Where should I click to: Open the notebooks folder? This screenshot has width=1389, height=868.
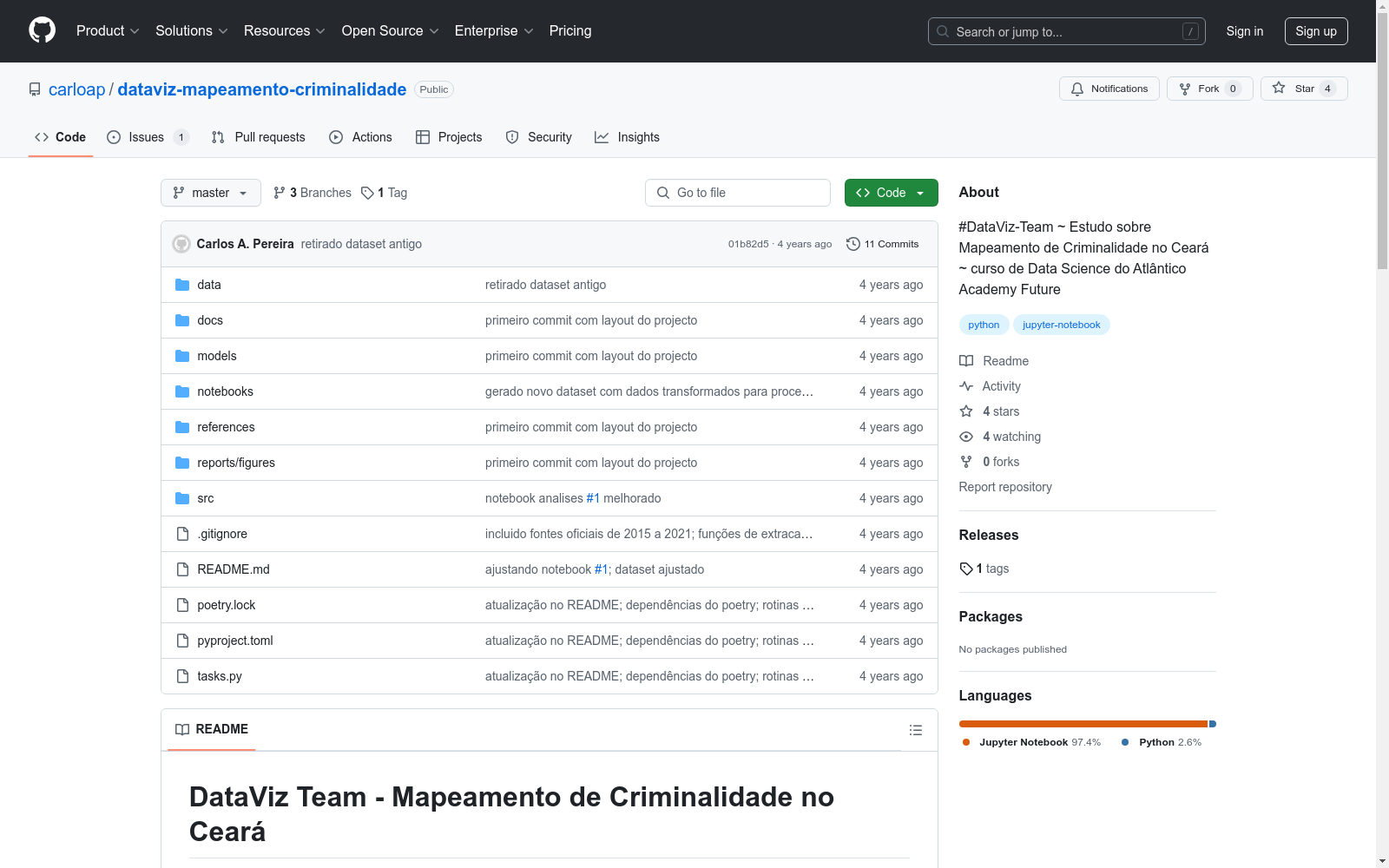click(226, 391)
